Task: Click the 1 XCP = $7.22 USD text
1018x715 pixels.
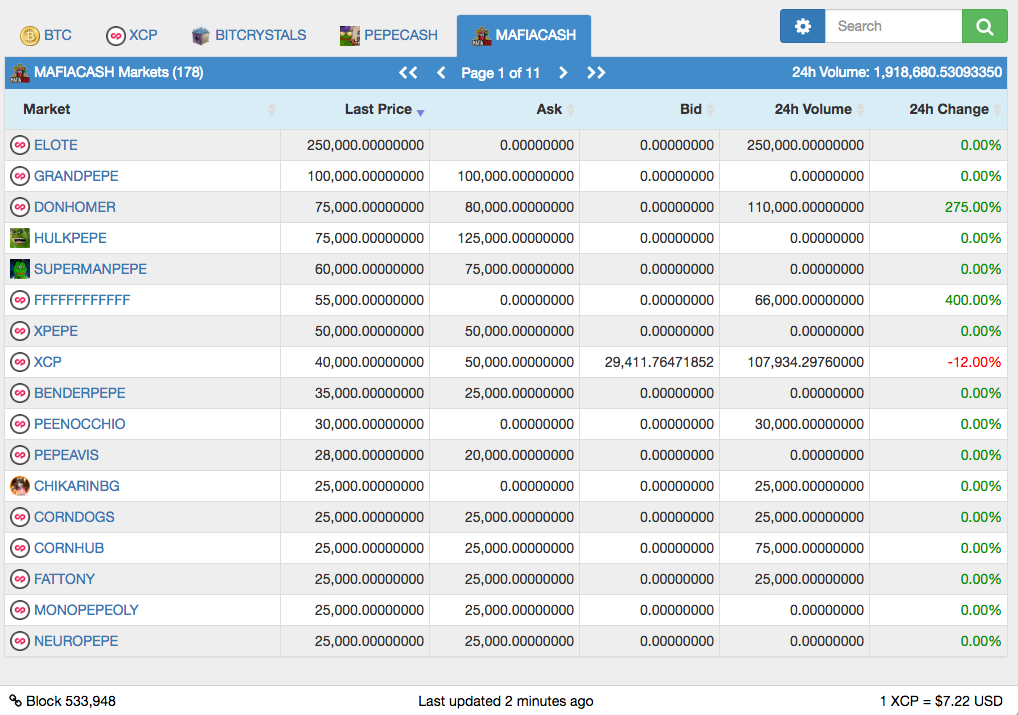Action: (941, 701)
